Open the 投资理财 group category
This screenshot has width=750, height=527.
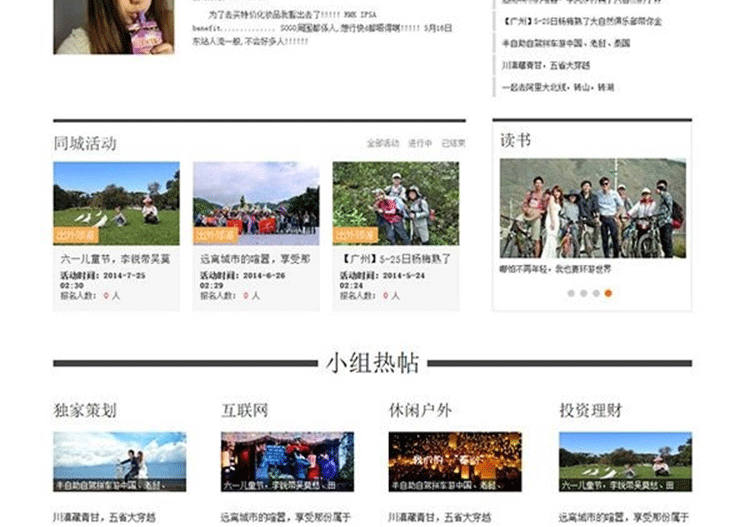[591, 410]
